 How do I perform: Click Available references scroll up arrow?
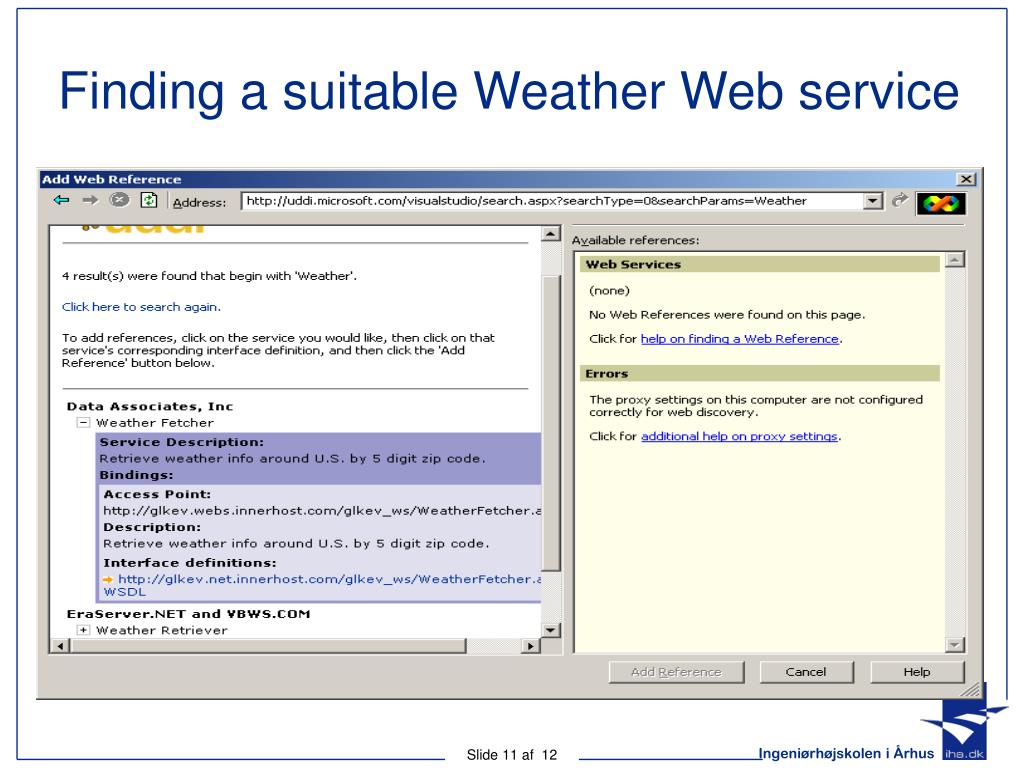(x=955, y=260)
